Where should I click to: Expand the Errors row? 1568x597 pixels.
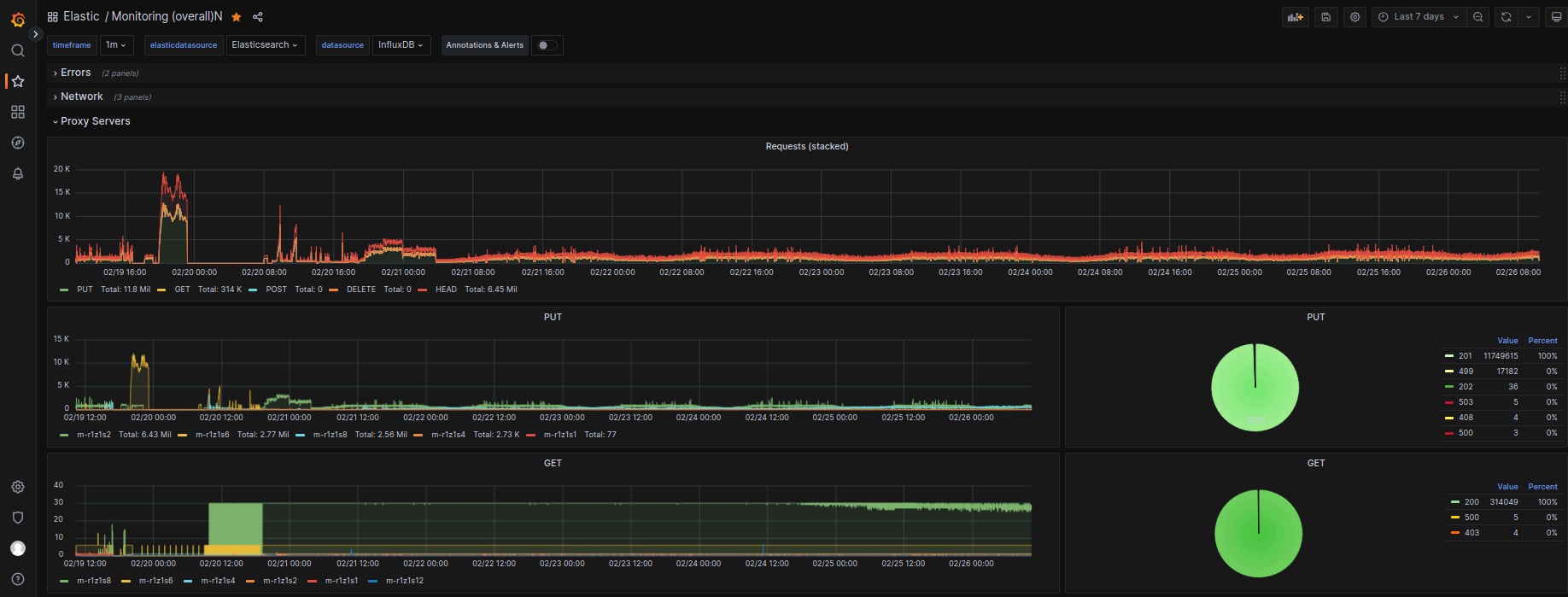point(75,73)
